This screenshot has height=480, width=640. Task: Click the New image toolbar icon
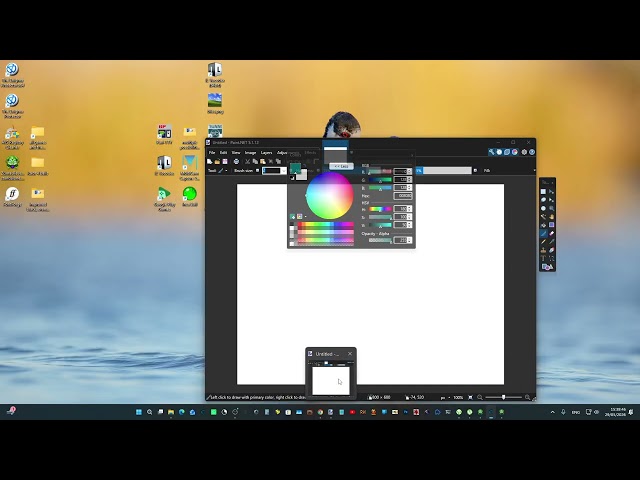[x=209, y=162]
